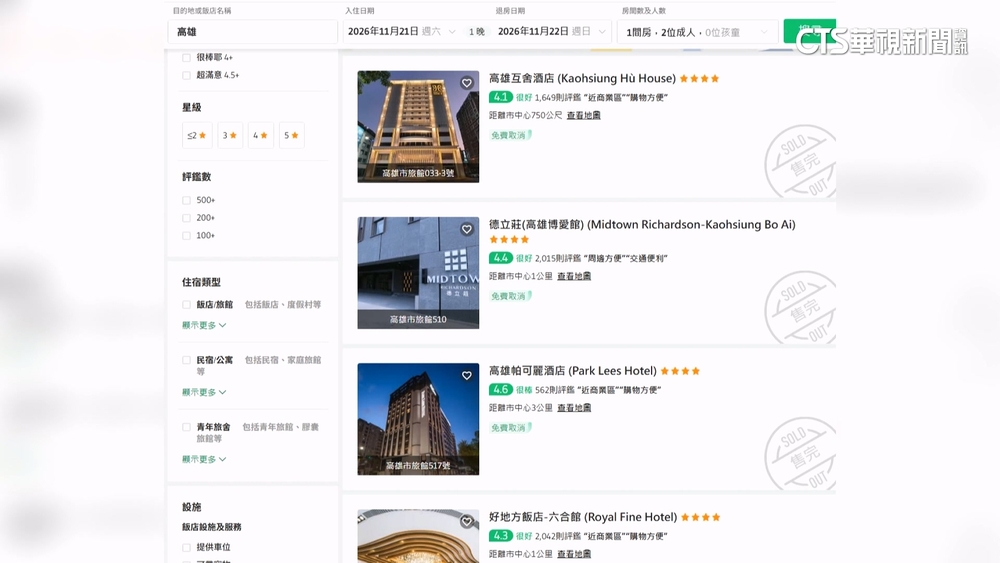Click 免費取消 tag on Park Lees Hotel

click(x=510, y=428)
